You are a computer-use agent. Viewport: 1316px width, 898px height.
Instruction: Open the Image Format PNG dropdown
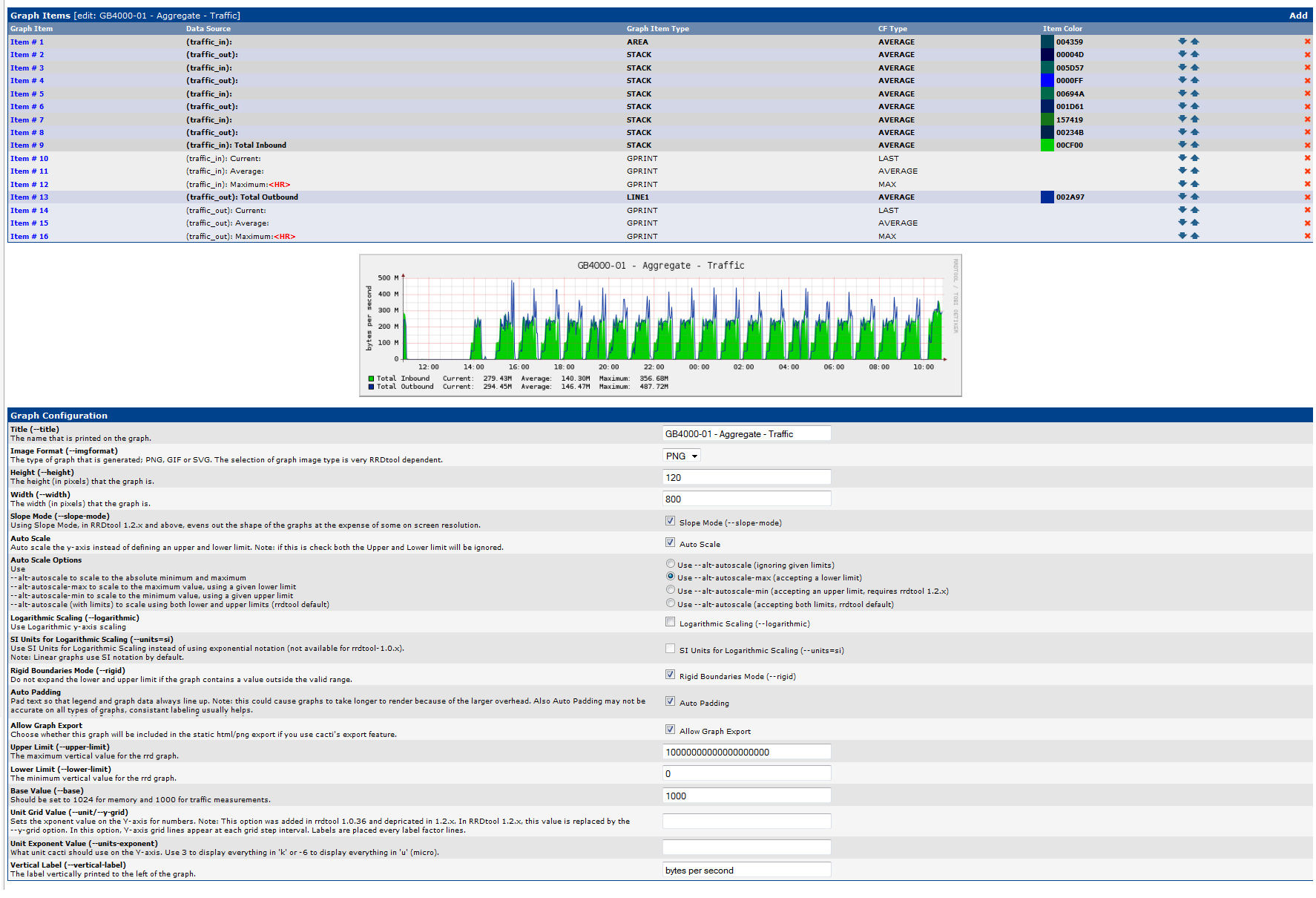coord(681,456)
